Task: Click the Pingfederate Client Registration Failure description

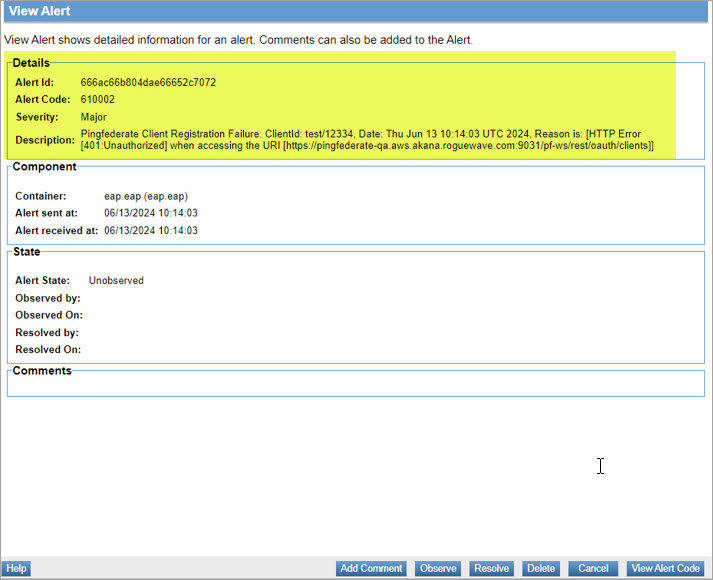Action: click(367, 140)
